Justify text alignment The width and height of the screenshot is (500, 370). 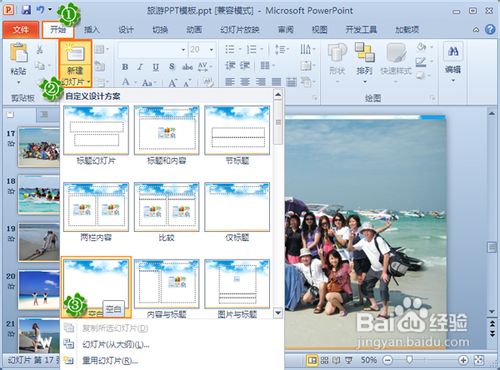pyautogui.click(x=276, y=82)
